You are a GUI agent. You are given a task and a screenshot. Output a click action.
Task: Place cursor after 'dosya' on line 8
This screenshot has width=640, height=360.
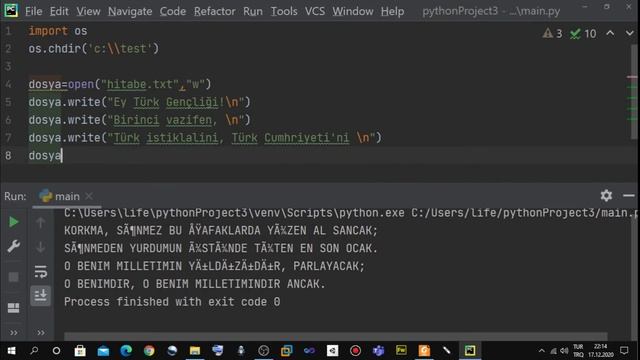click(x=62, y=156)
